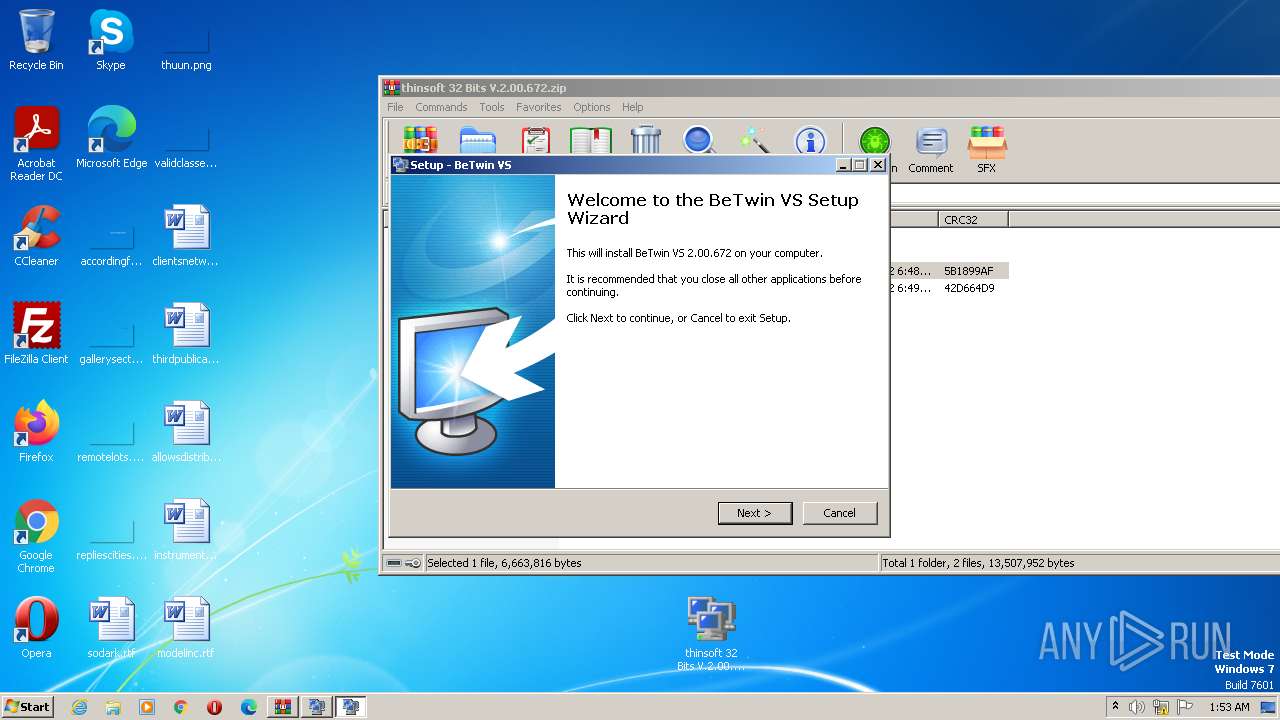The width and height of the screenshot is (1280, 720).
Task: Click WinRAR Info icon
Action: click(x=810, y=141)
